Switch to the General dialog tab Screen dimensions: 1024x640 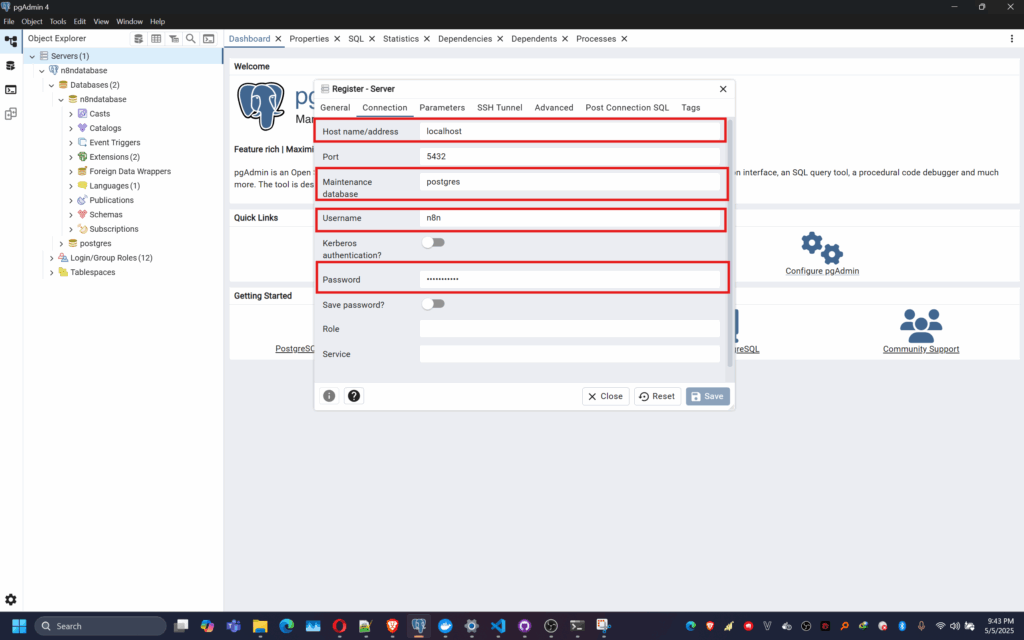[x=335, y=108]
